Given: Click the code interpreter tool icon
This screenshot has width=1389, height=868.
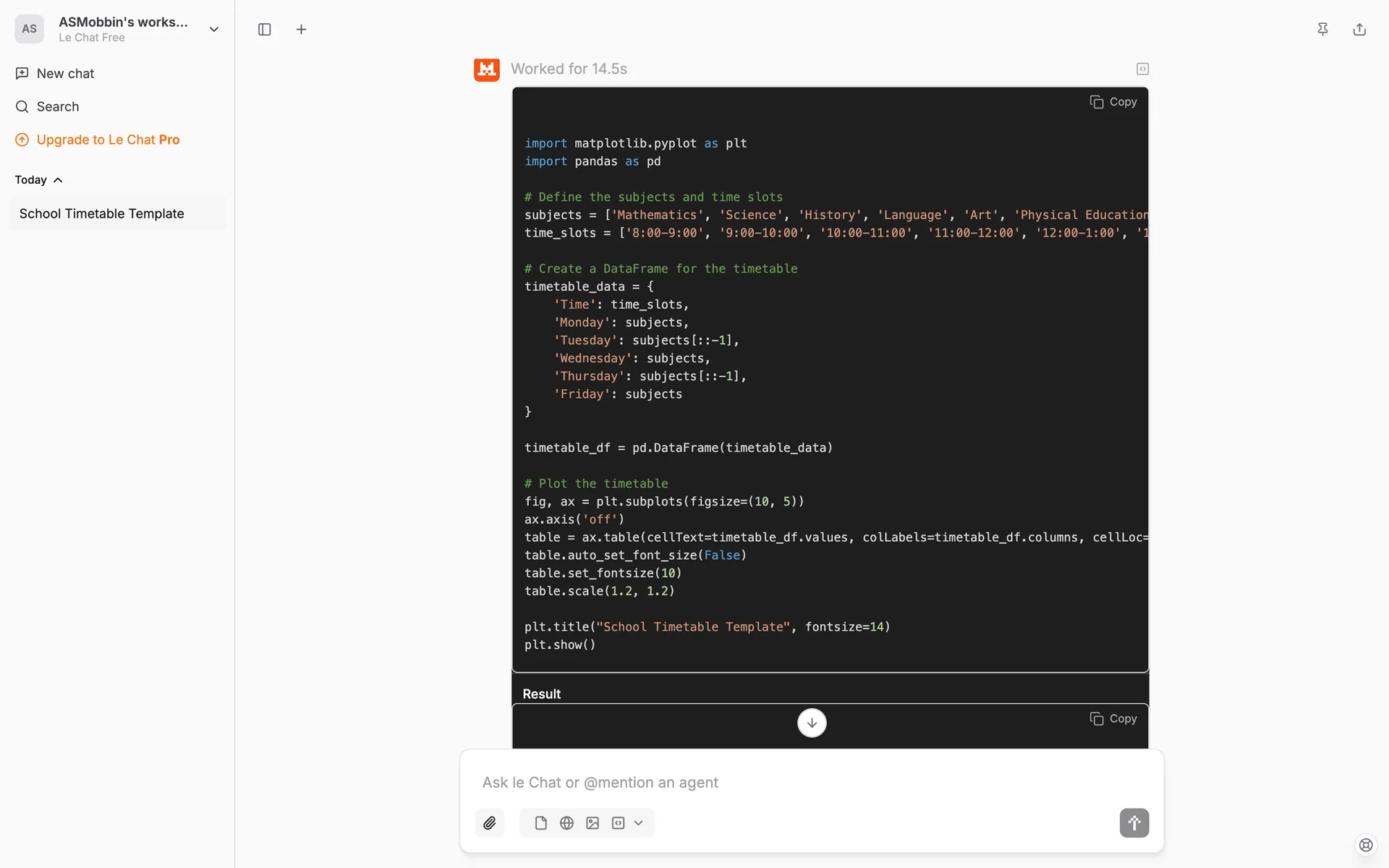Looking at the screenshot, I should 618,823.
